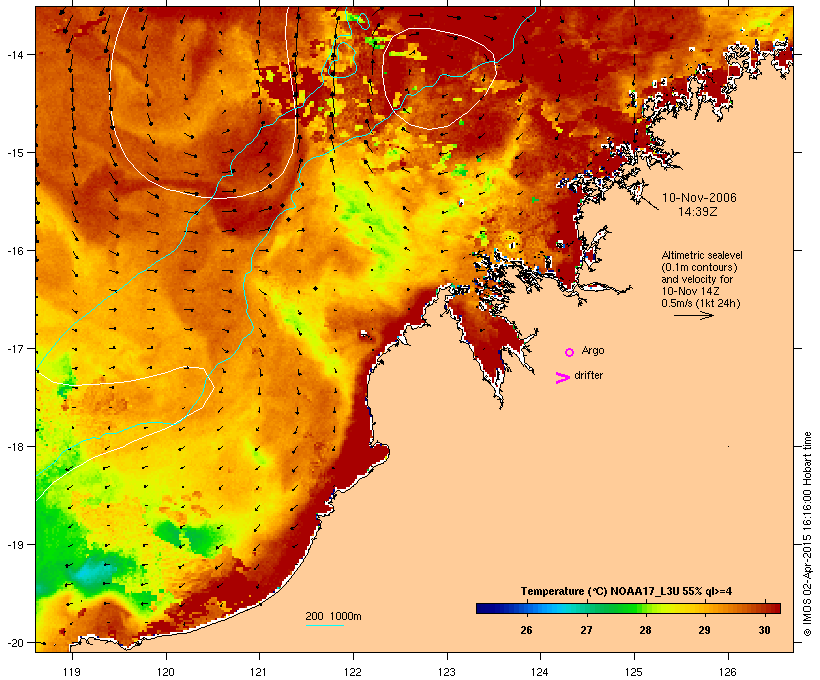Click the 120 longitude axis label
The width and height of the screenshot is (820, 680).
(x=166, y=672)
